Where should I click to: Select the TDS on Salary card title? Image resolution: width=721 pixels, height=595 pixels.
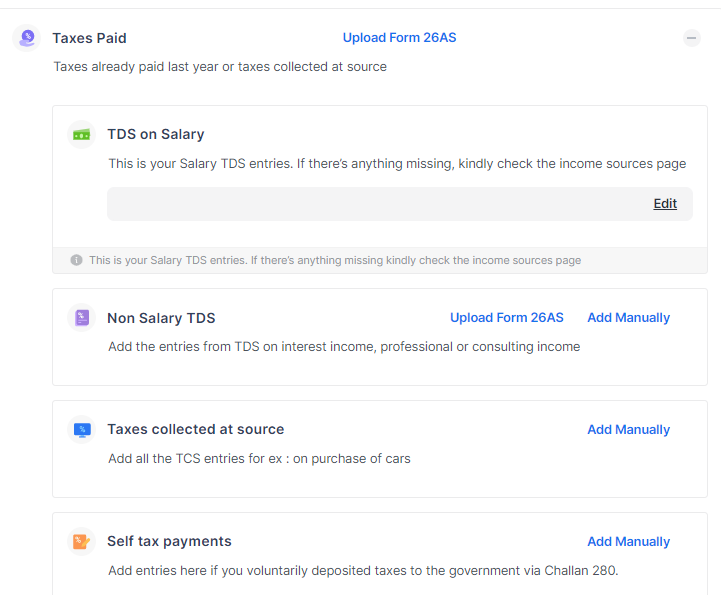click(155, 134)
